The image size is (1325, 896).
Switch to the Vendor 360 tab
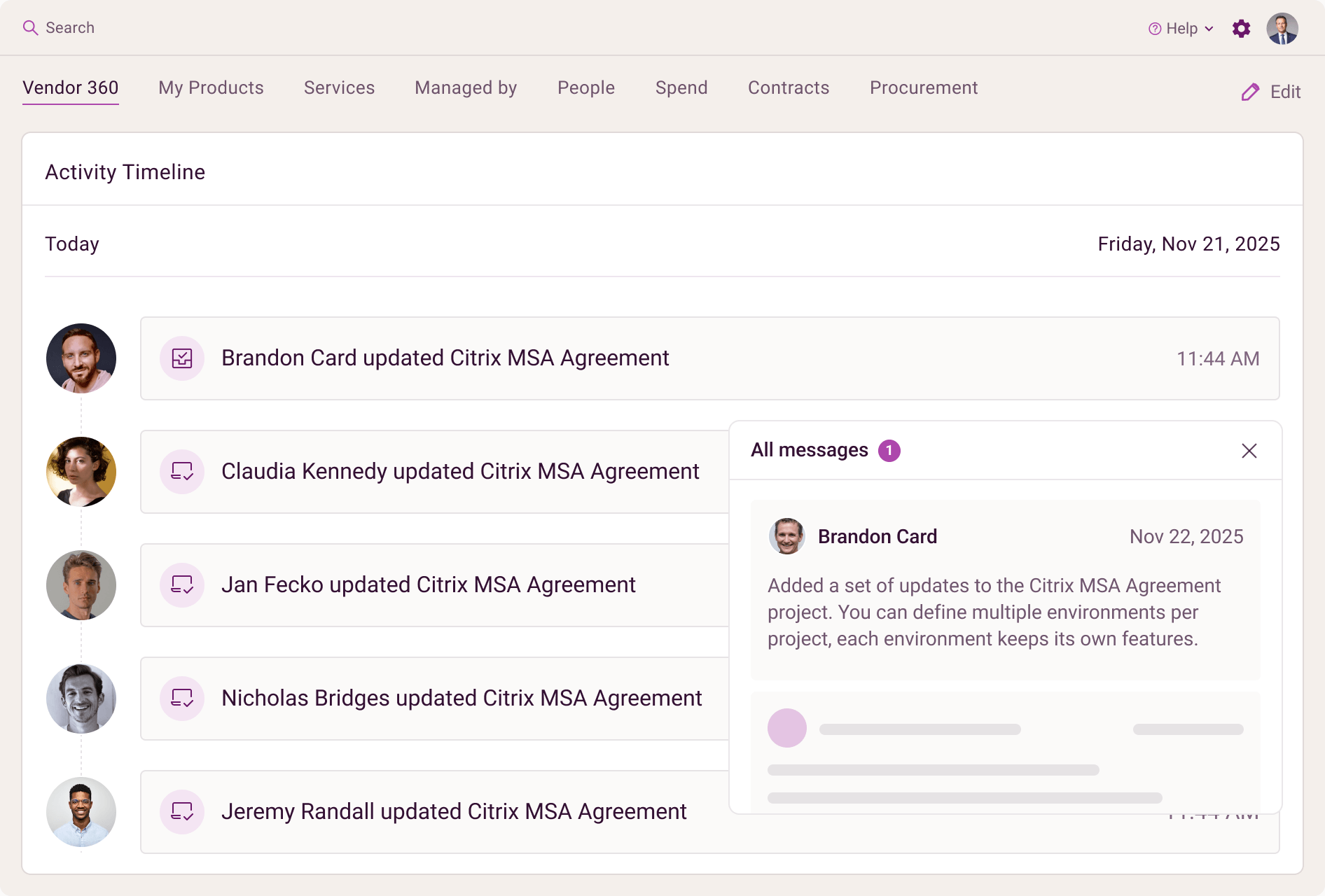click(71, 87)
